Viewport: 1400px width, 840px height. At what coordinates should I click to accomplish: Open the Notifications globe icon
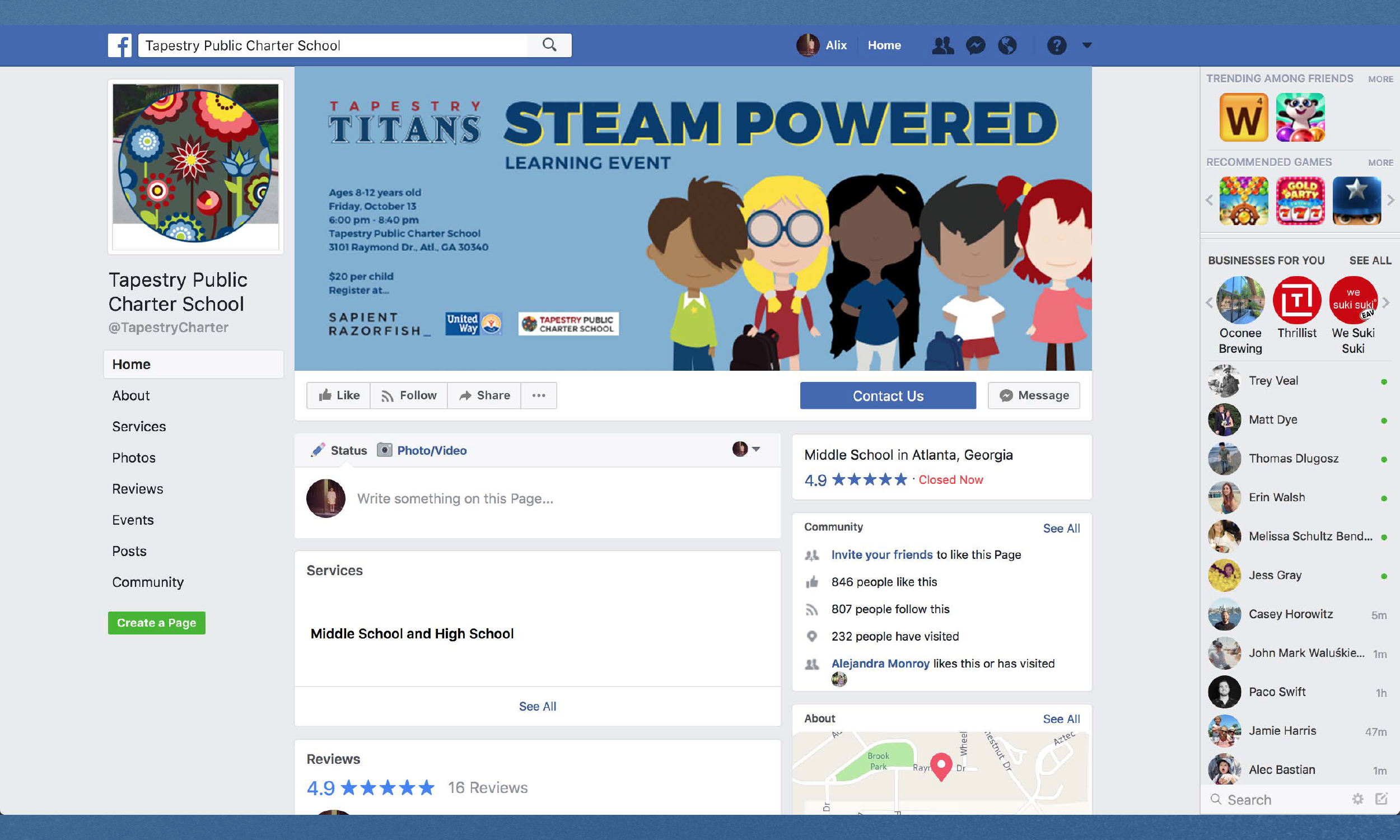pos(1007,45)
